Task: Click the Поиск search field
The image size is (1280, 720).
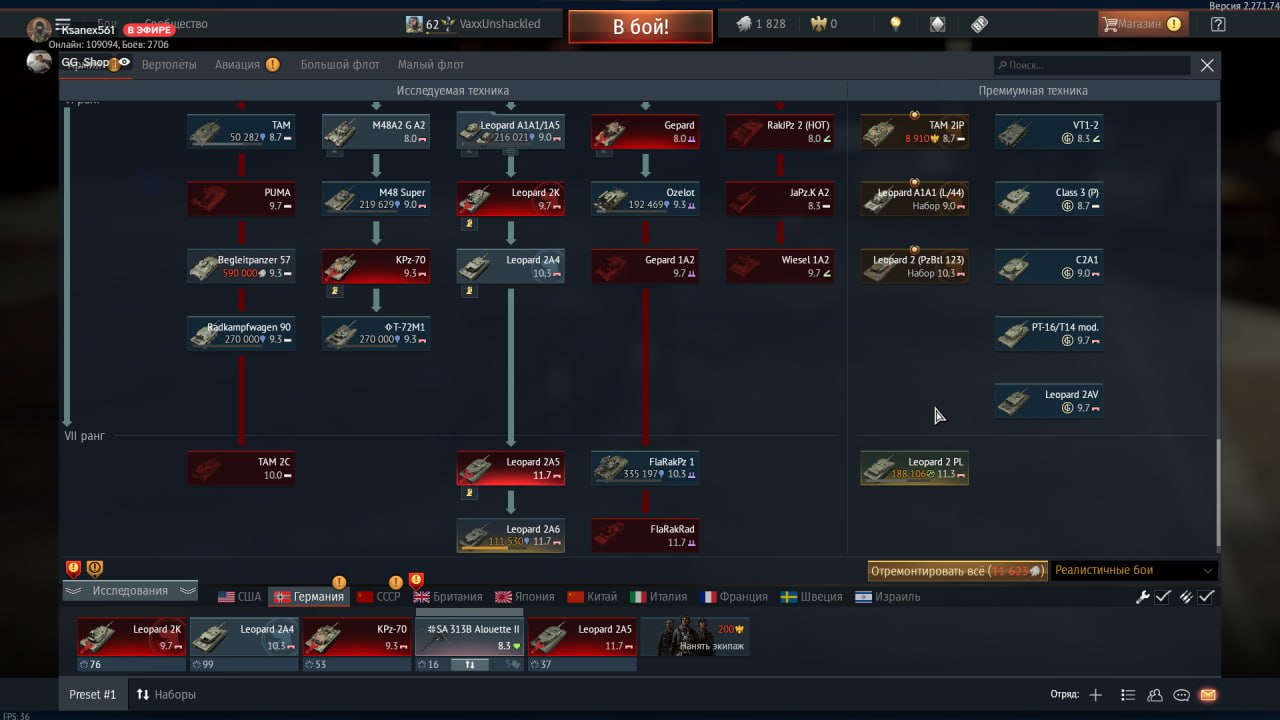Action: 1092,65
